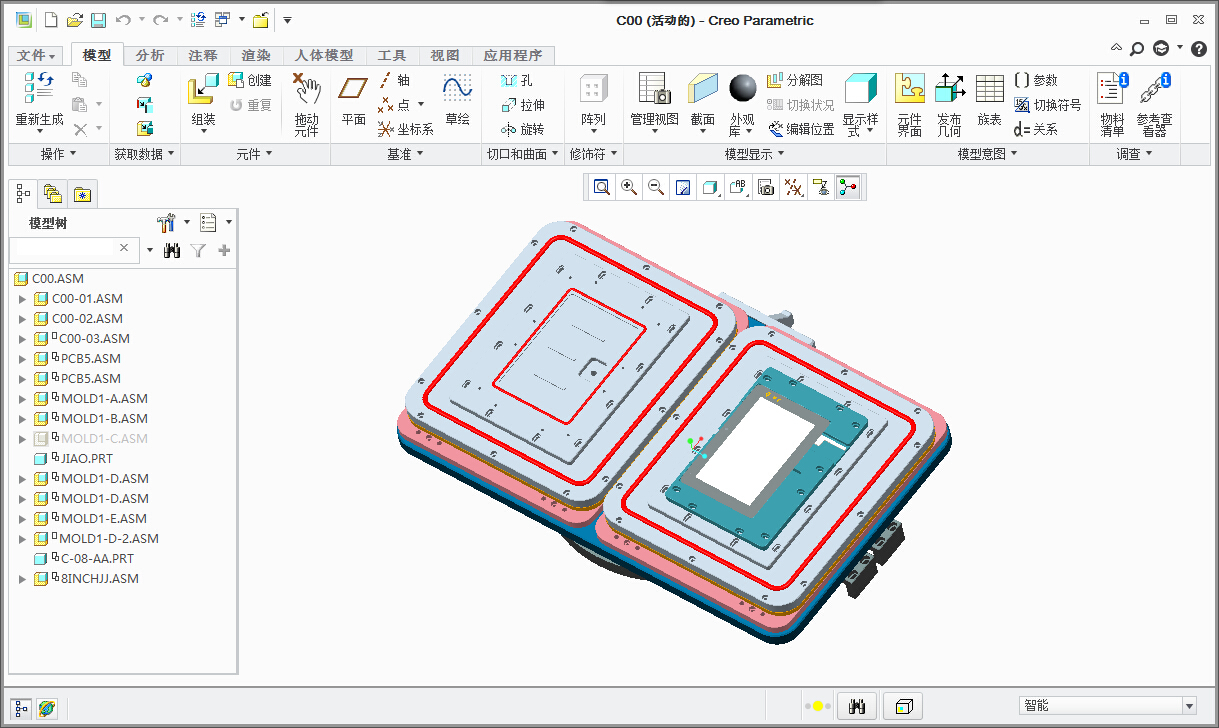Create a 坐标系 coordinate system
This screenshot has width=1219, height=728.
pos(405,129)
